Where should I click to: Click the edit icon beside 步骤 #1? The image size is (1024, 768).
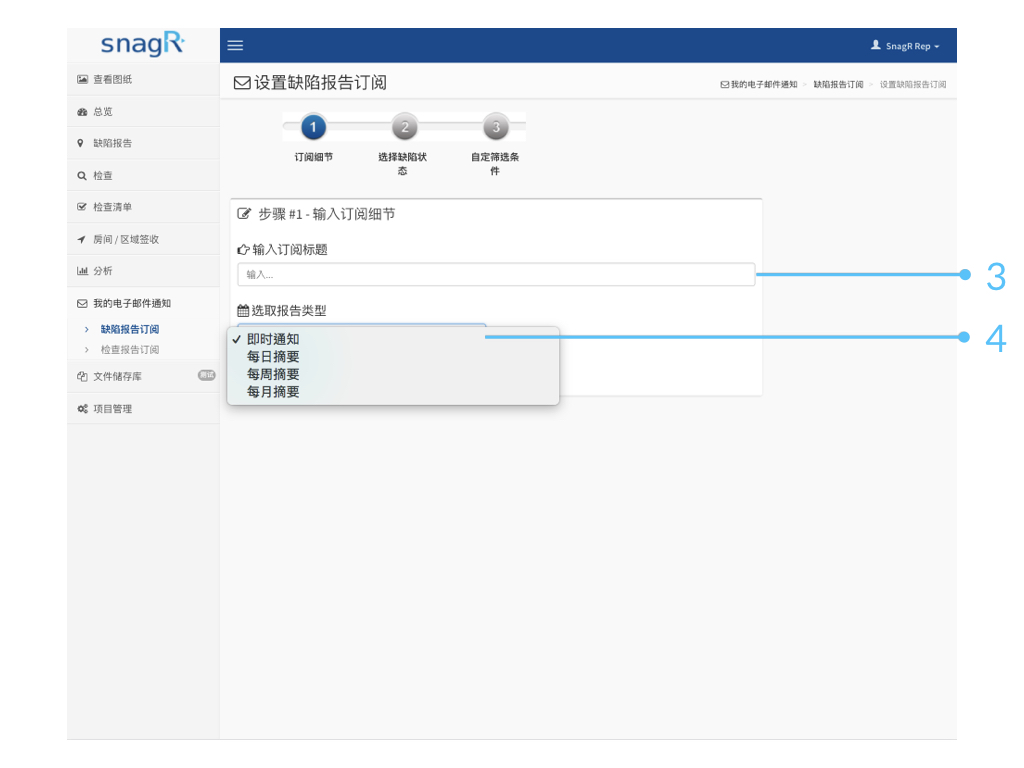(x=244, y=214)
